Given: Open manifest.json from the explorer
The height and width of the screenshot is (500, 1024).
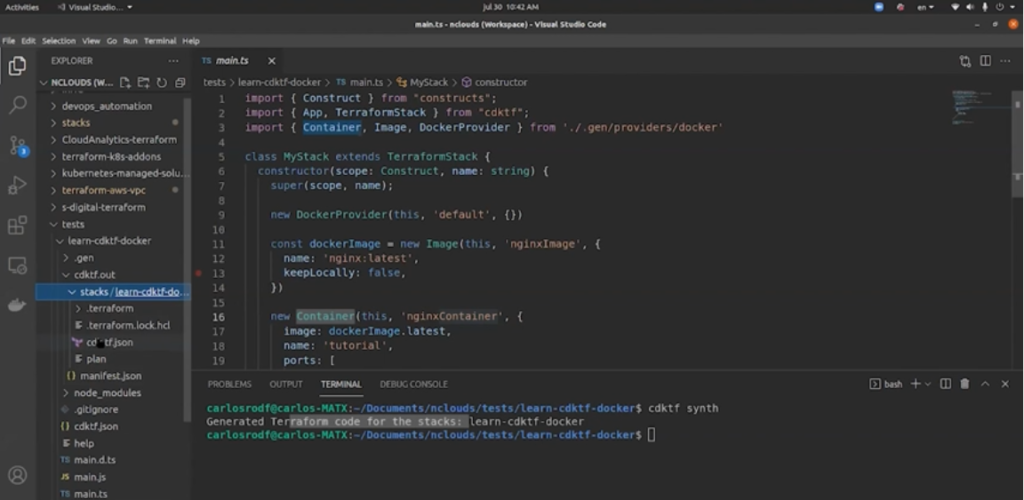Looking at the screenshot, I should pos(110,375).
